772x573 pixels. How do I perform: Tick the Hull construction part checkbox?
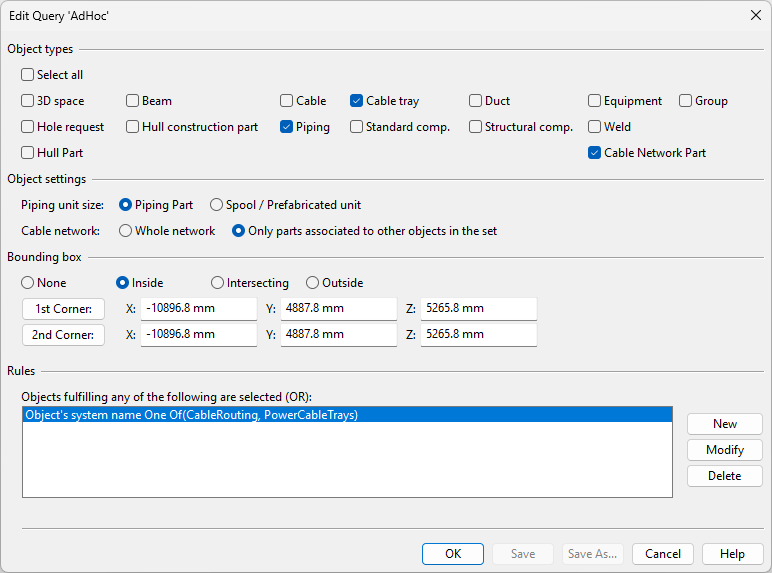[133, 127]
